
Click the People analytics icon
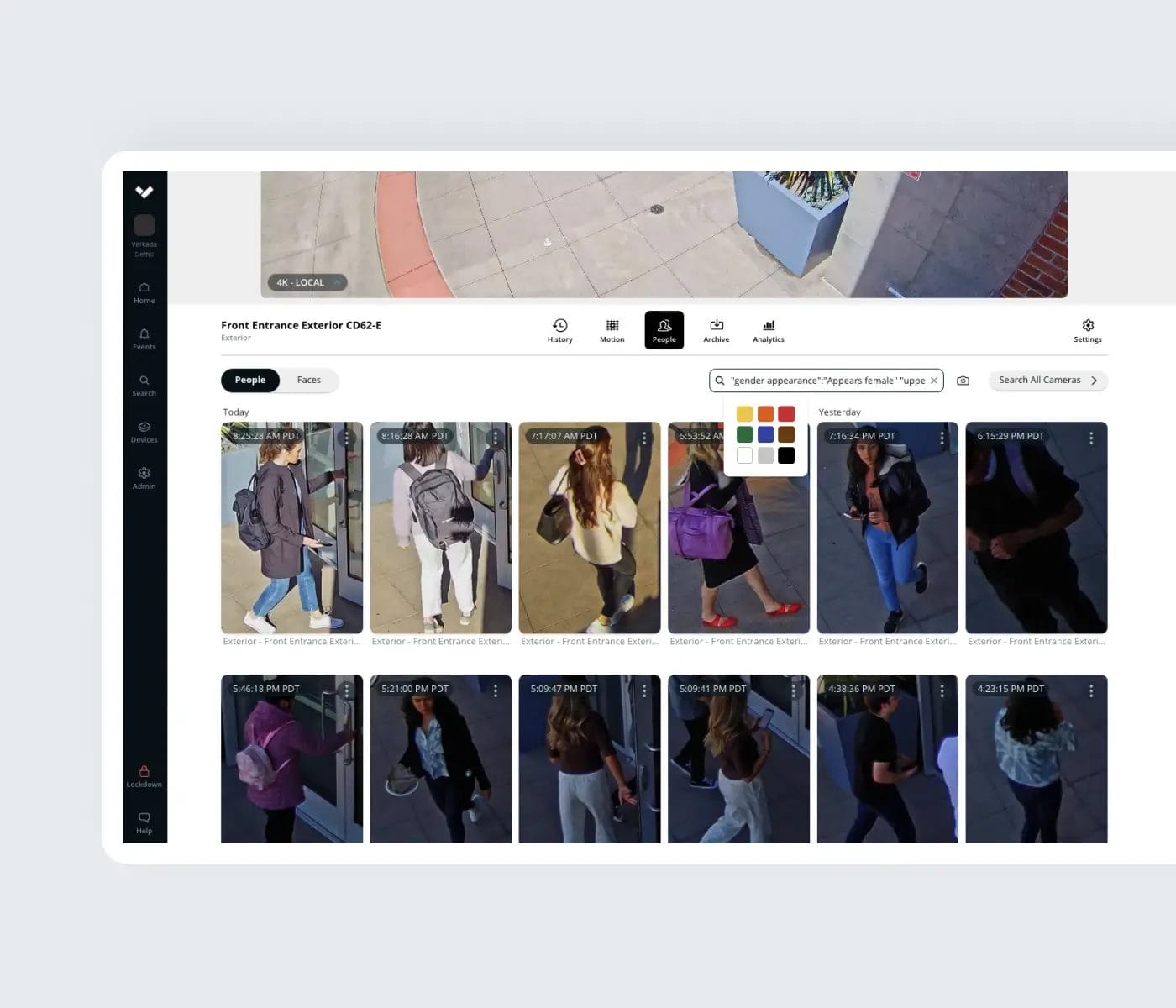click(664, 329)
